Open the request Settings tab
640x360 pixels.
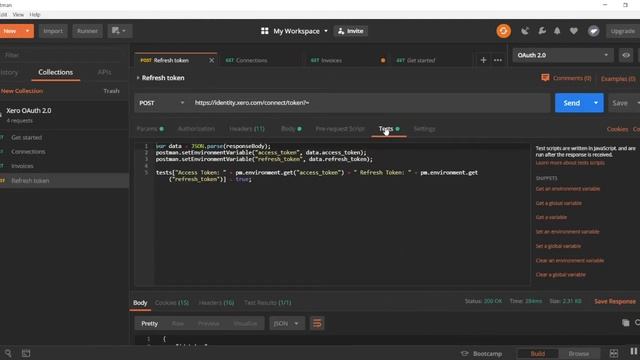click(424, 129)
